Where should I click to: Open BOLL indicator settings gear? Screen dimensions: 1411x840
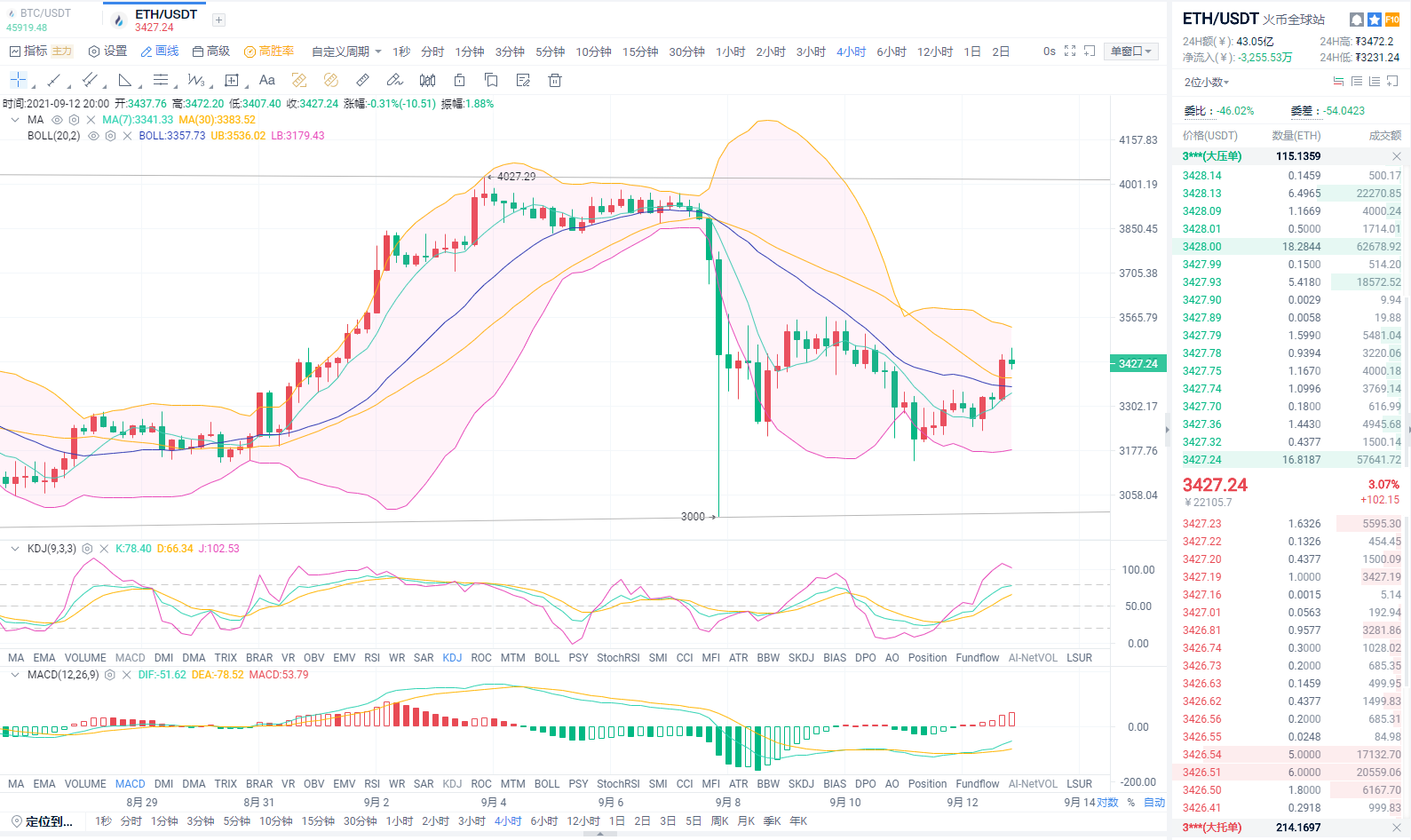110,136
